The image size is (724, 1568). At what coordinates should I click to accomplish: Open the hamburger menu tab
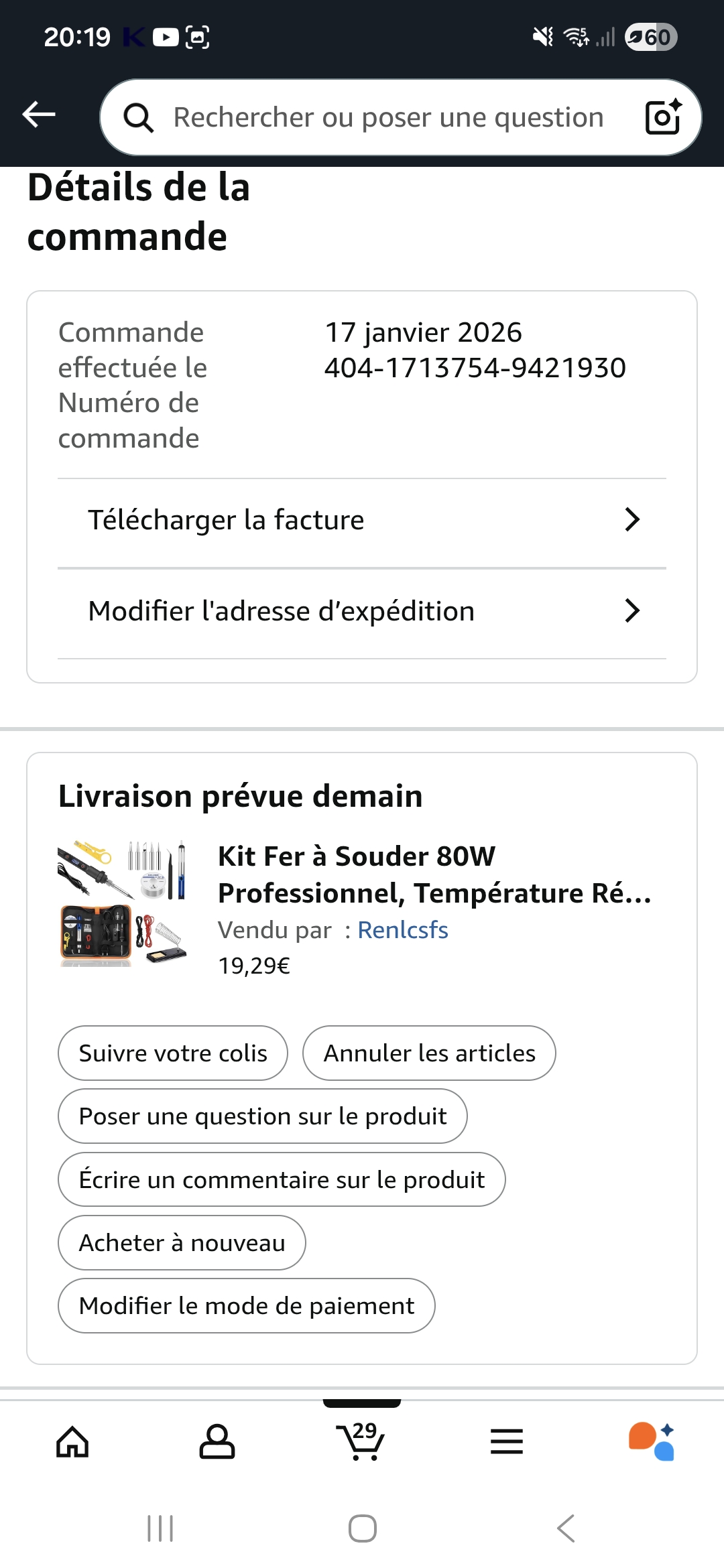(507, 1441)
